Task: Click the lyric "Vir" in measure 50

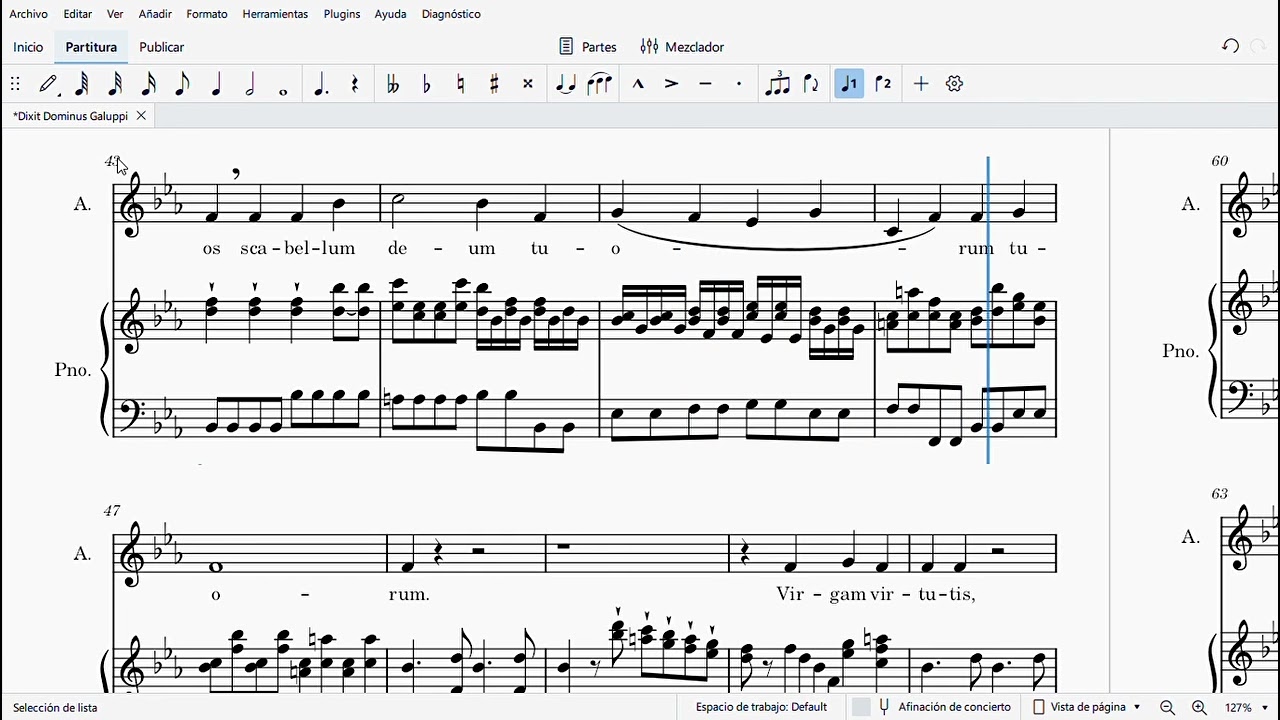Action: pyautogui.click(x=790, y=594)
